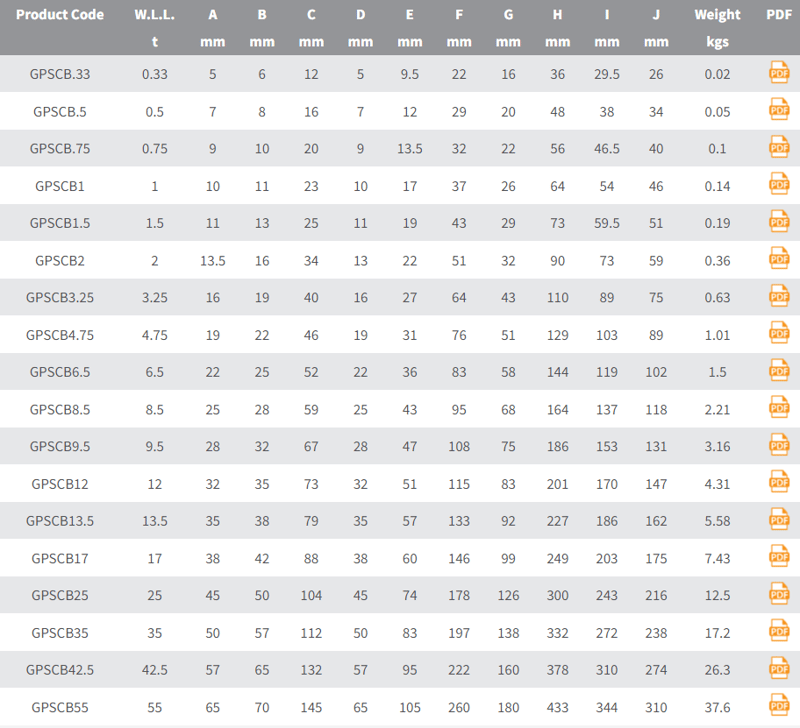Select the GPSCB13.5 product code cell
The height and width of the screenshot is (728, 800).
tap(60, 520)
